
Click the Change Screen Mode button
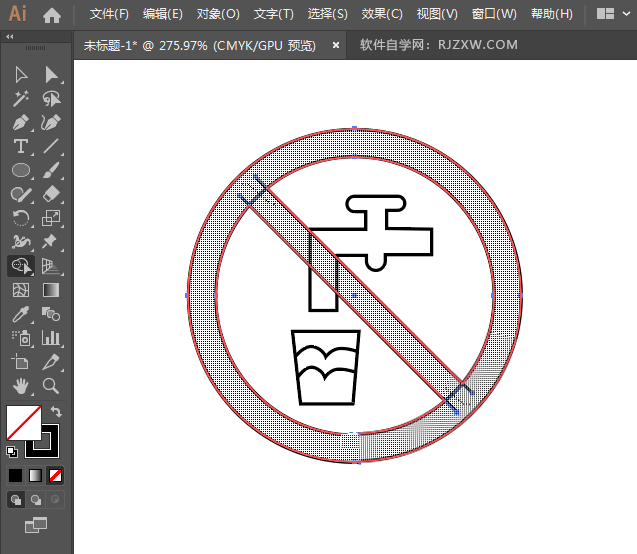pos(36,524)
